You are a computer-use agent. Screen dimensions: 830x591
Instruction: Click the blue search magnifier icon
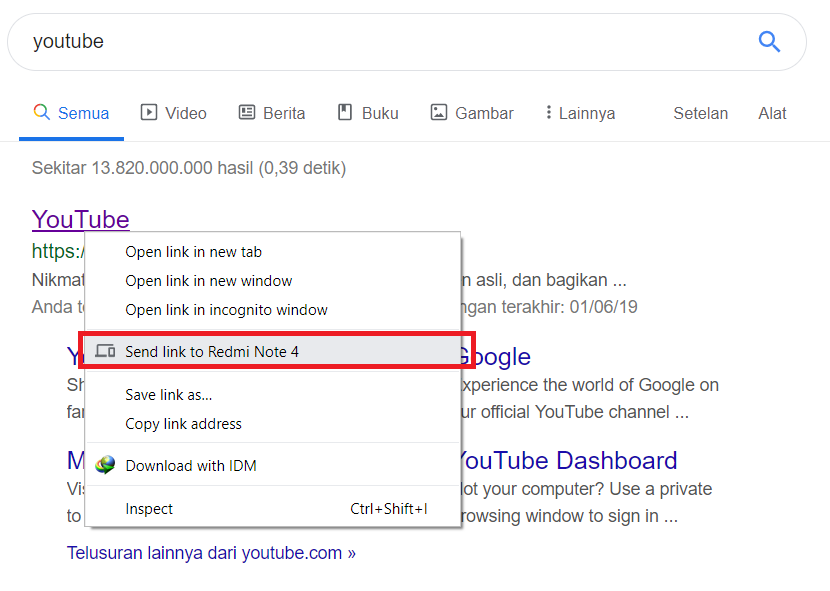(x=768, y=41)
